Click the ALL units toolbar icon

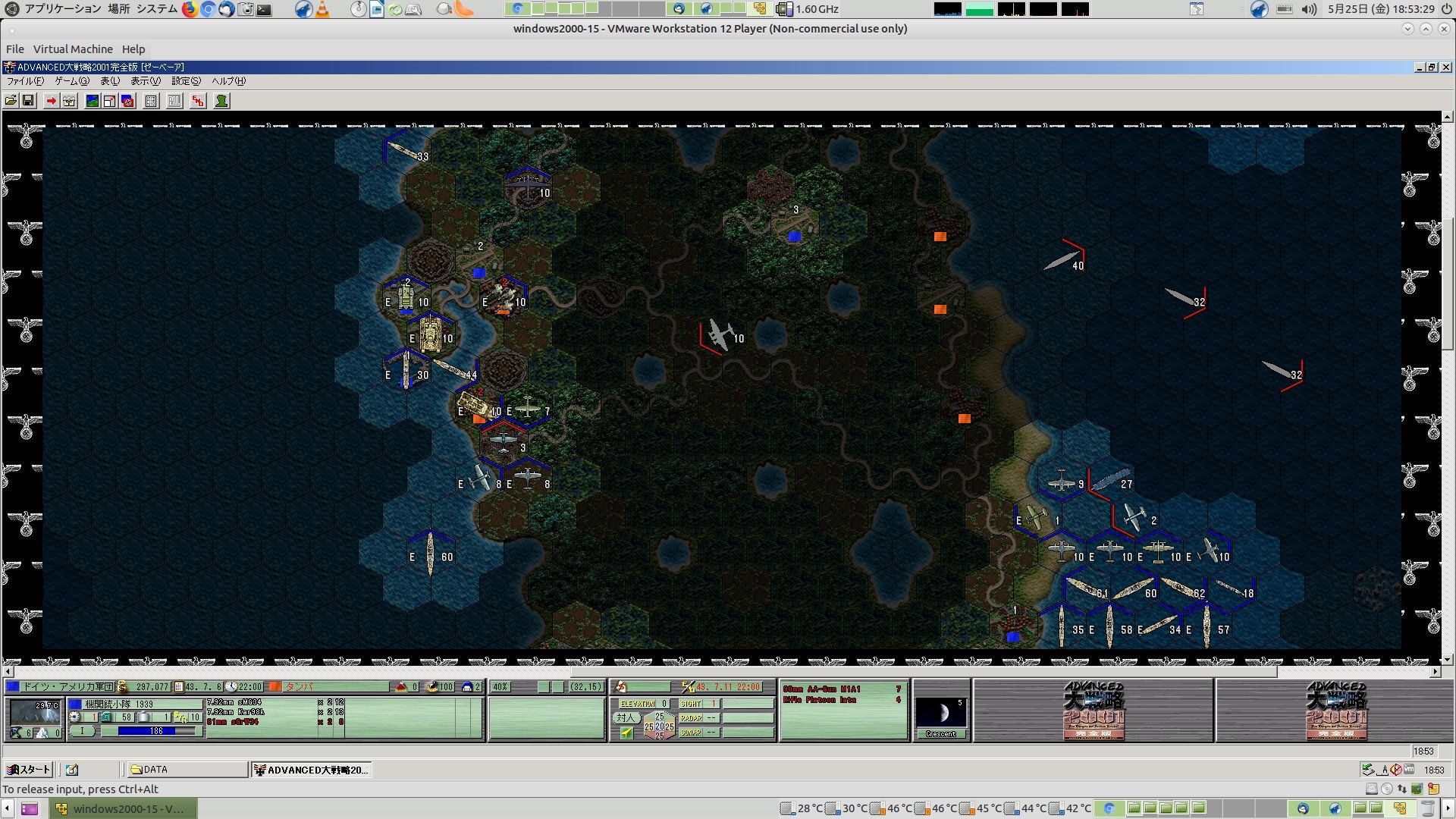[x=174, y=101]
